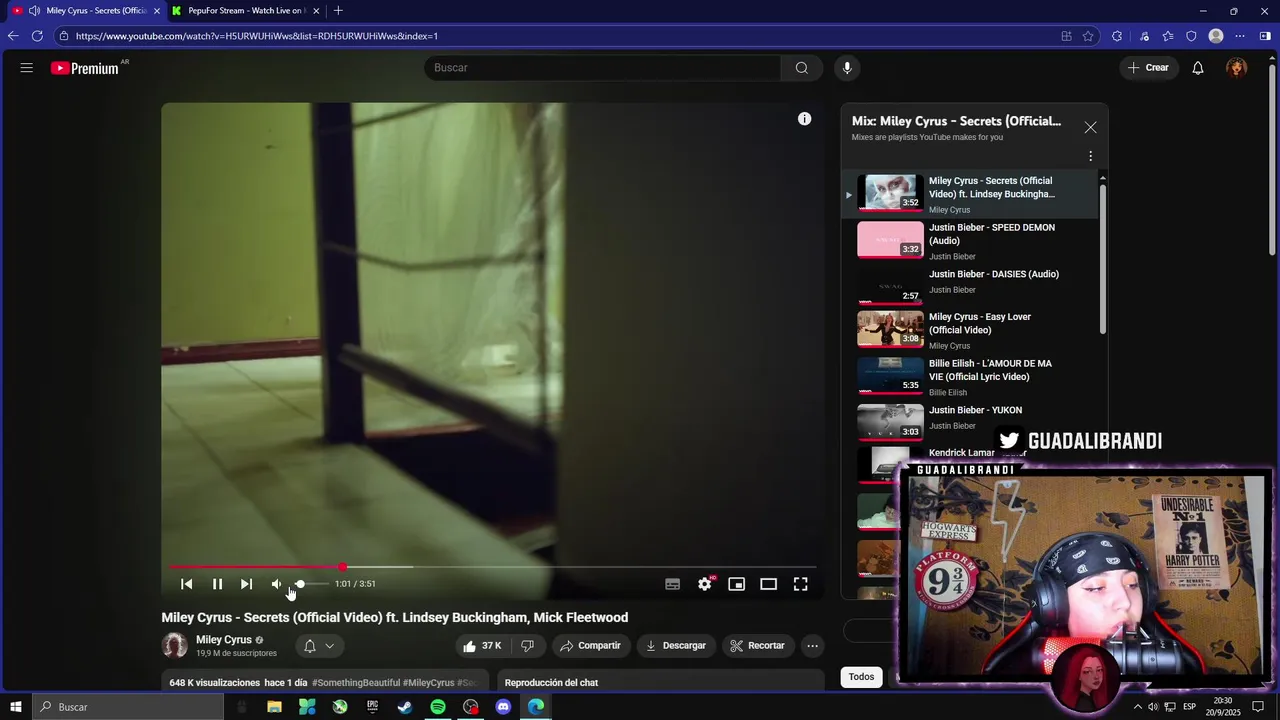Skip to next video
1280x720 pixels.
[246, 584]
